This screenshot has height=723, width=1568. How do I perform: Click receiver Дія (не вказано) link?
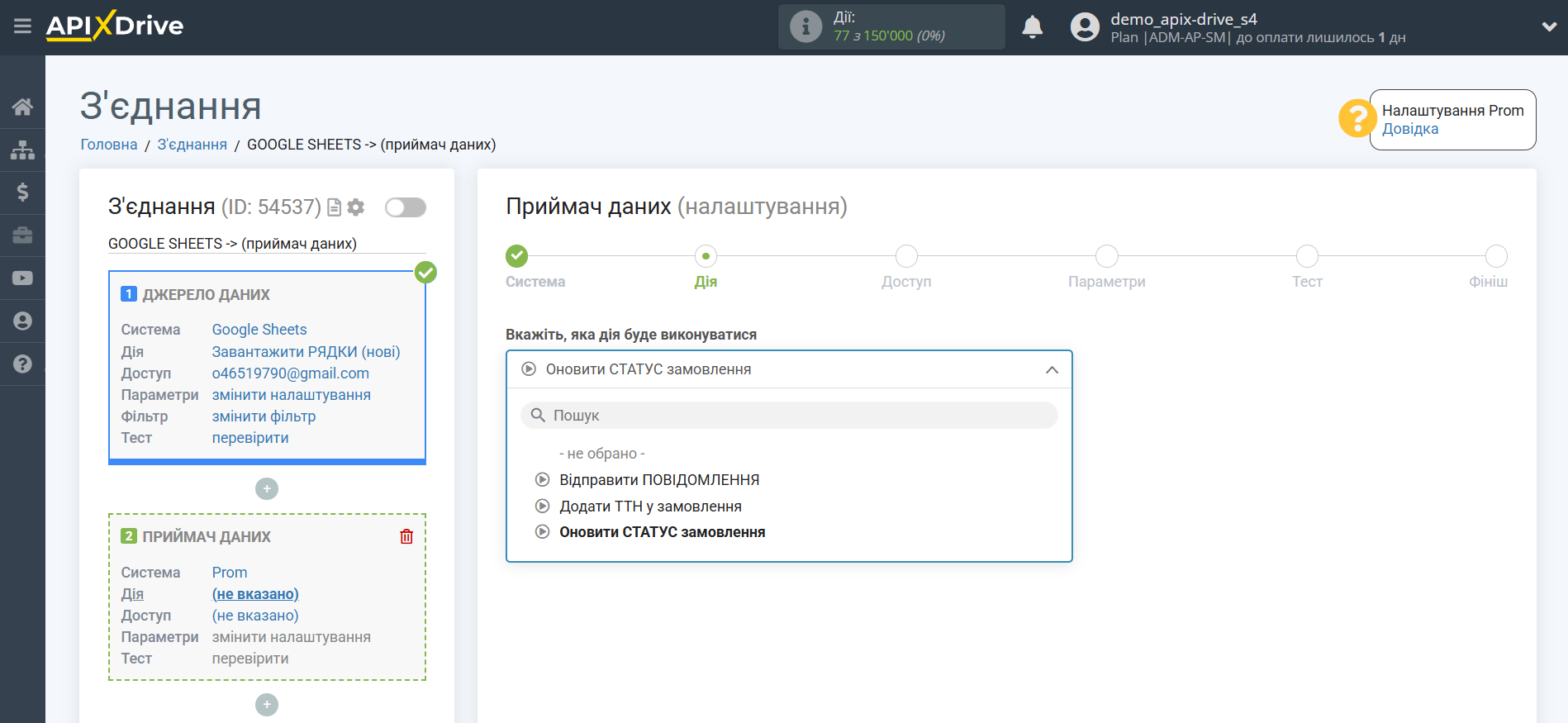255,594
